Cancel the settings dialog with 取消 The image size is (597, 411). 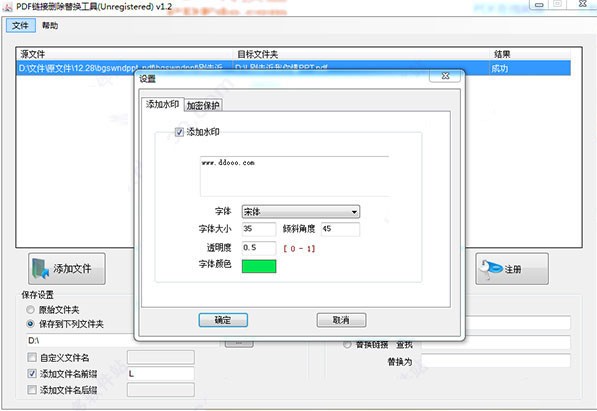tap(342, 320)
